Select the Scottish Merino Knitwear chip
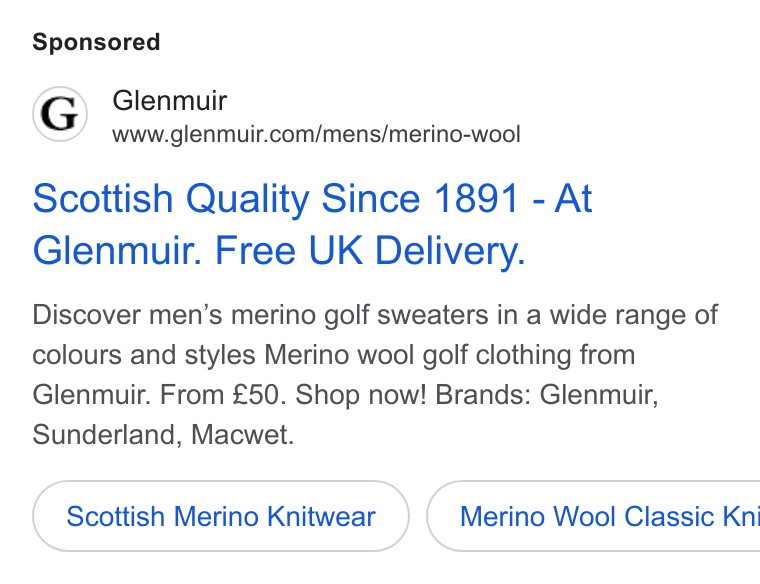Screen dimensions: 760x584 [221, 516]
